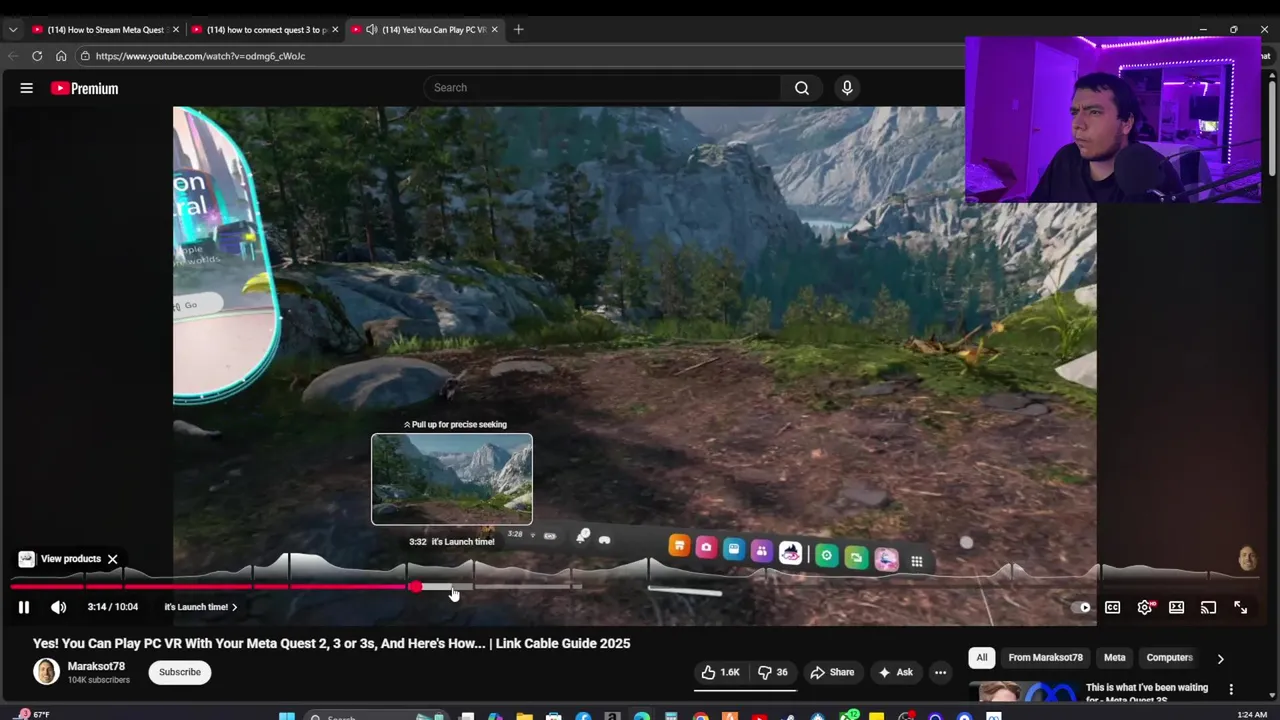The height and width of the screenshot is (720, 1280).
Task: Select the 'Meta' filter chip
Action: [1114, 658]
